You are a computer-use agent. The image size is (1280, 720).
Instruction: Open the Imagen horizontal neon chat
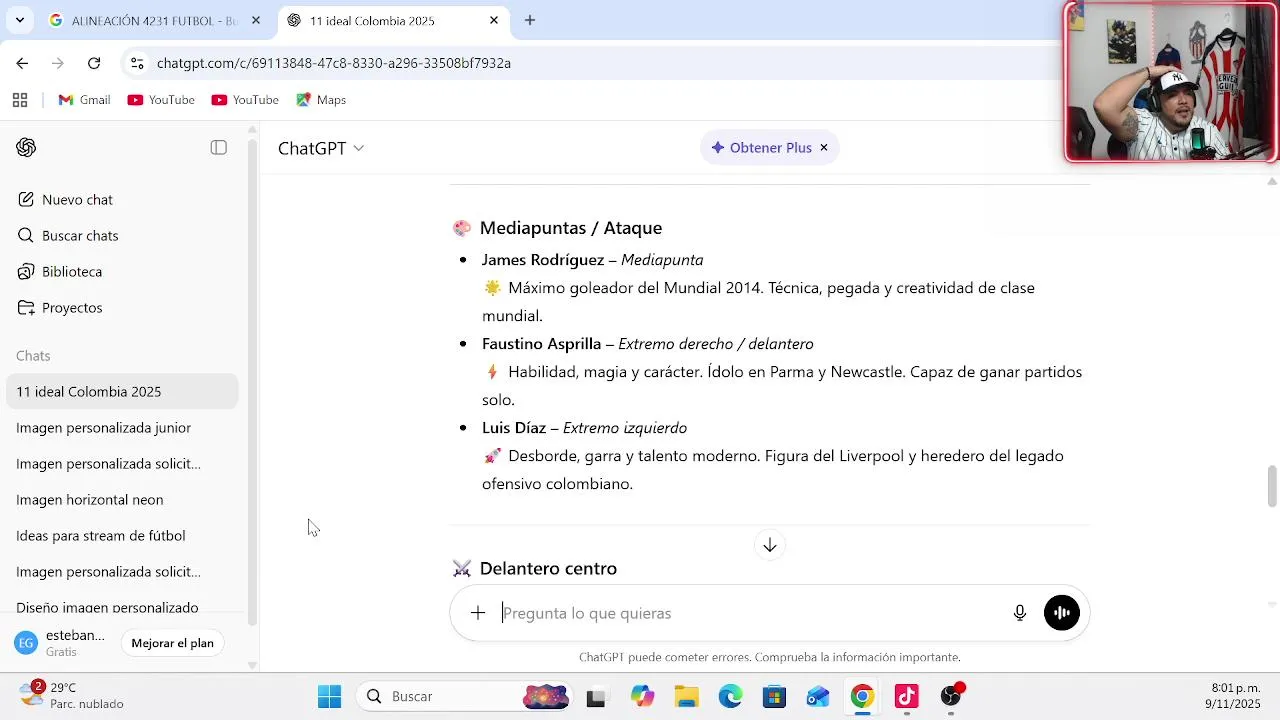(x=122, y=500)
